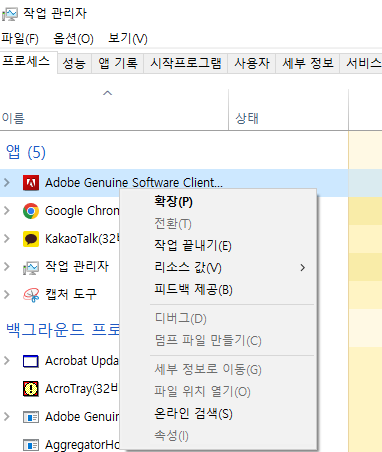This screenshot has width=382, height=452.
Task: Switch to the 성능 tab
Action: tap(74, 63)
